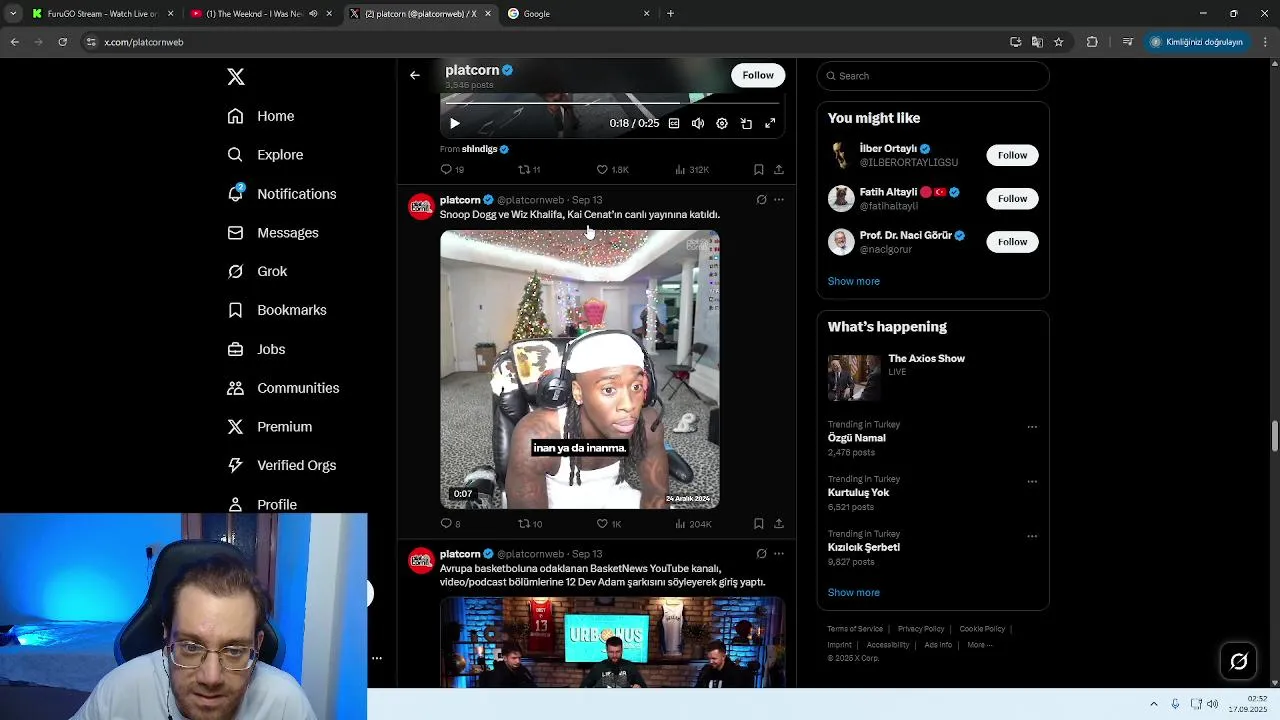Screen dimensions: 1280x720
Task: Open Profile from the sidebar
Action: pyautogui.click(x=261, y=504)
